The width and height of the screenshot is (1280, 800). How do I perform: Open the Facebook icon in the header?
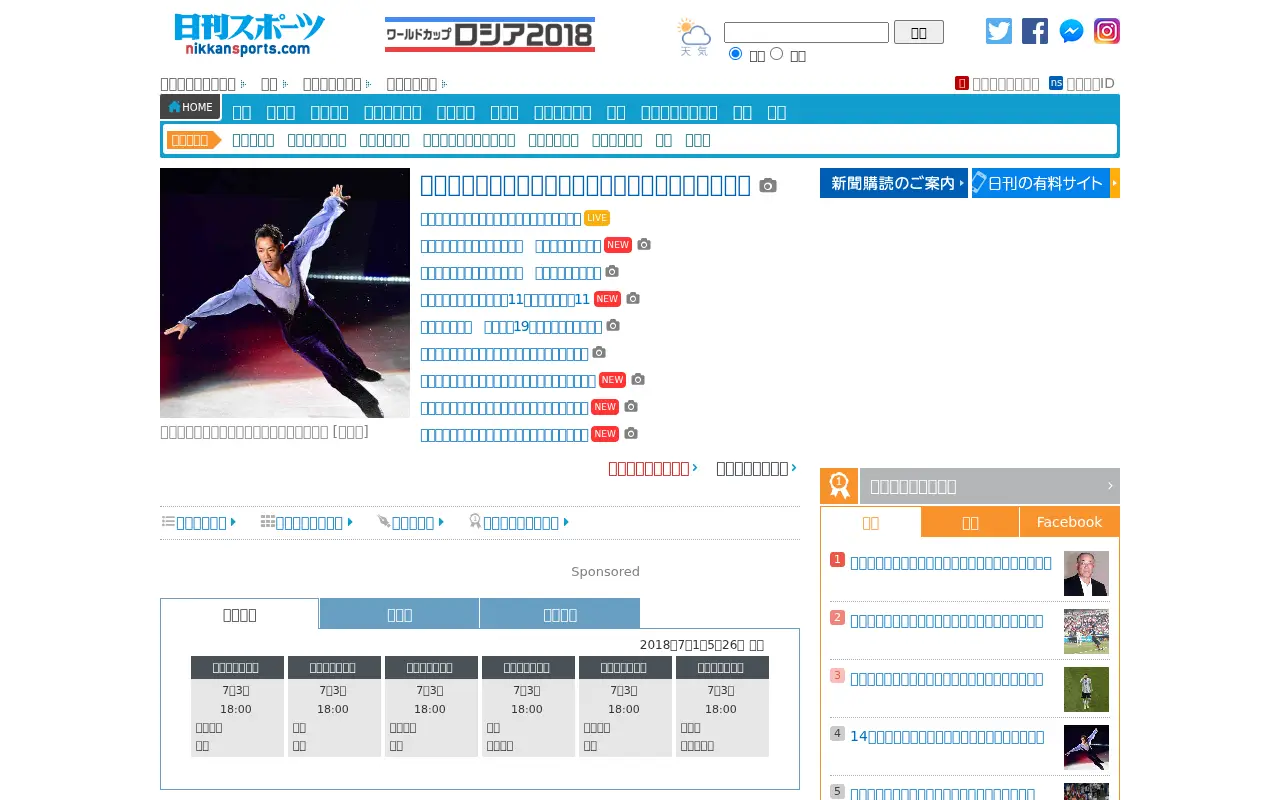(1035, 31)
